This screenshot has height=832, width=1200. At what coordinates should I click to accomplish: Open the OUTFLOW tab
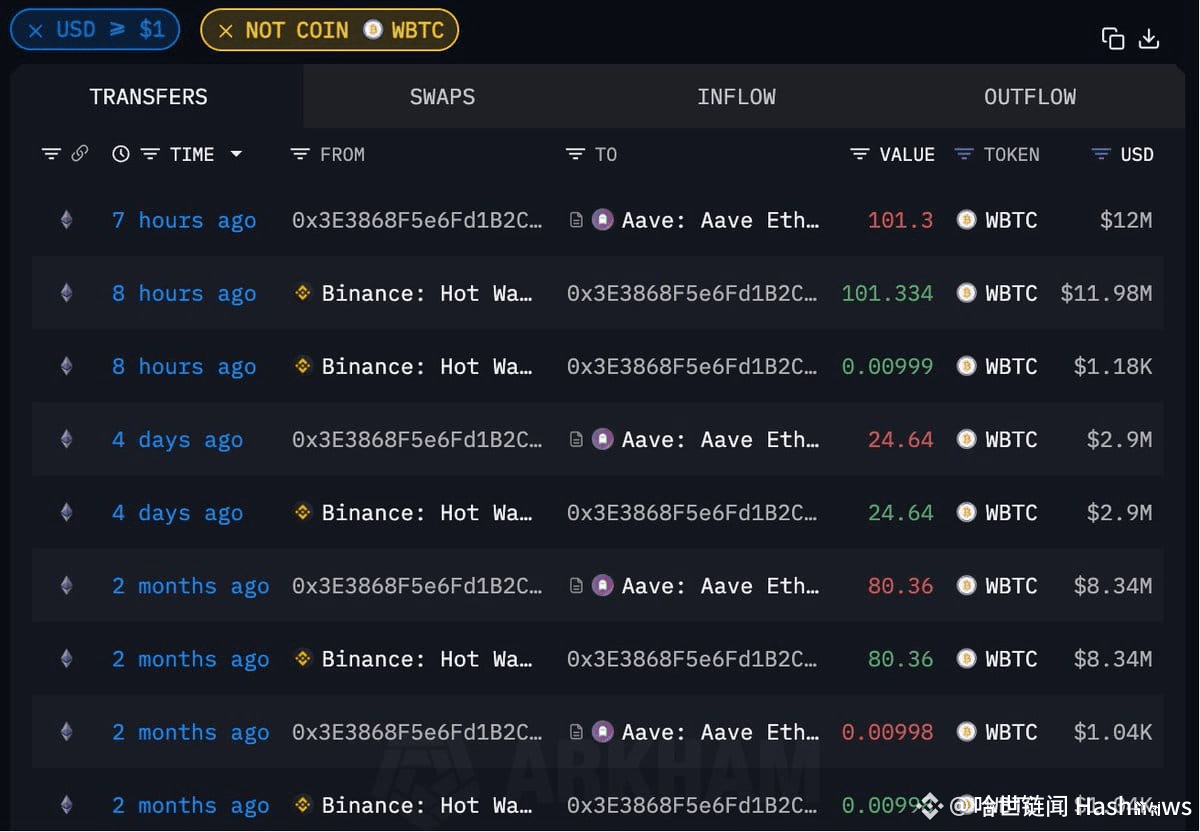coord(1030,97)
